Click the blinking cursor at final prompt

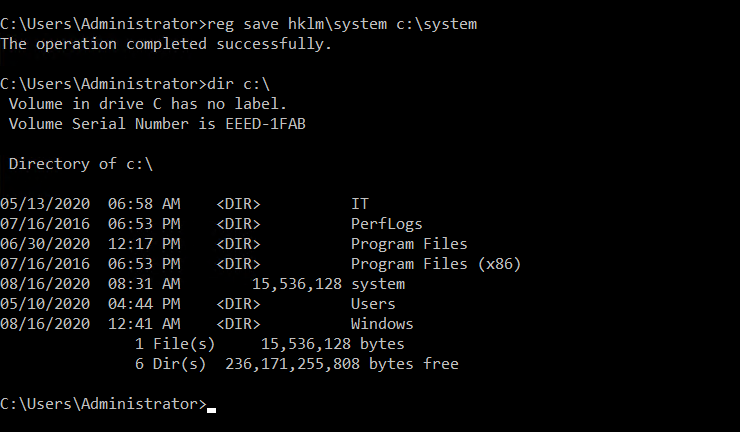211,410
